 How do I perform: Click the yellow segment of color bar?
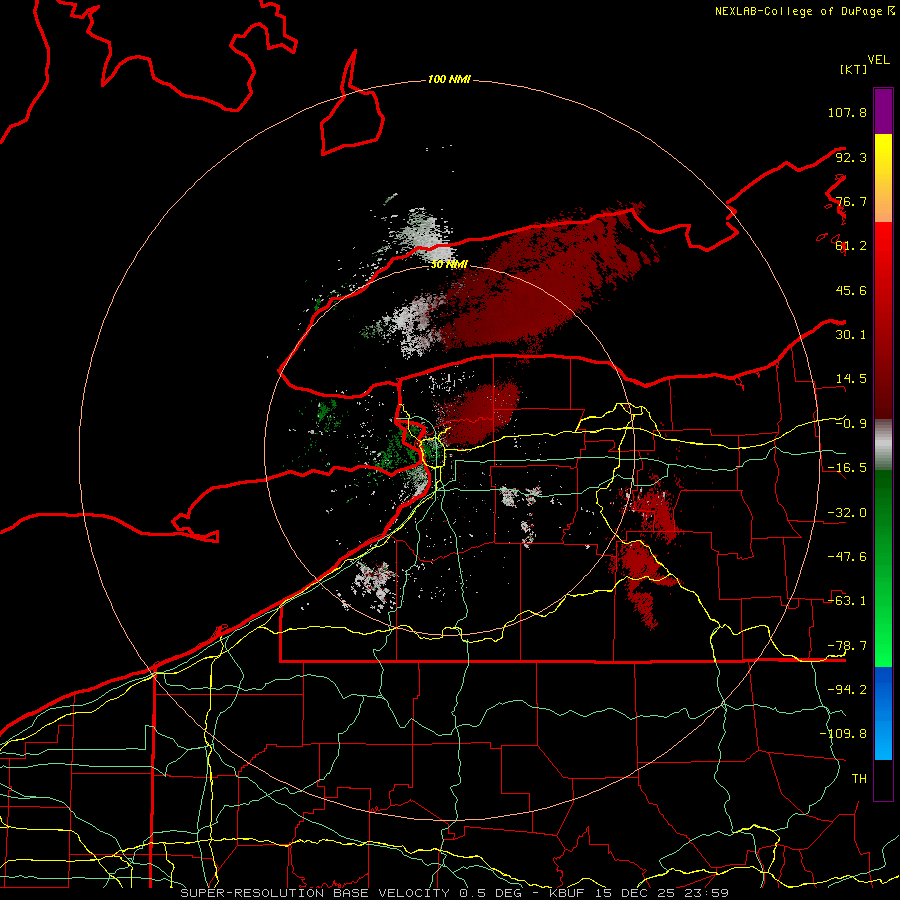pyautogui.click(x=883, y=156)
